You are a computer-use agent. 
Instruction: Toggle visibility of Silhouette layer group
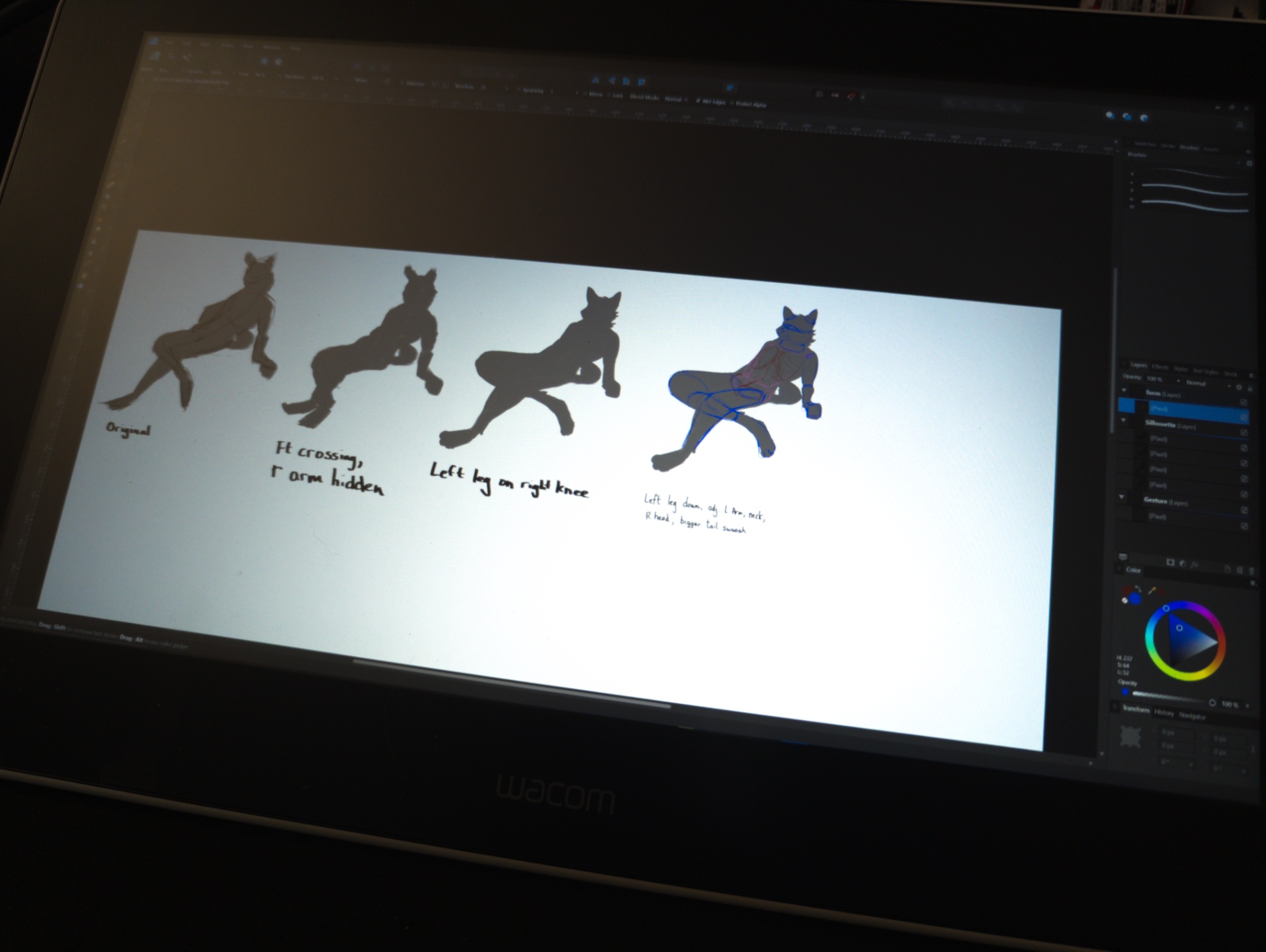[1244, 432]
